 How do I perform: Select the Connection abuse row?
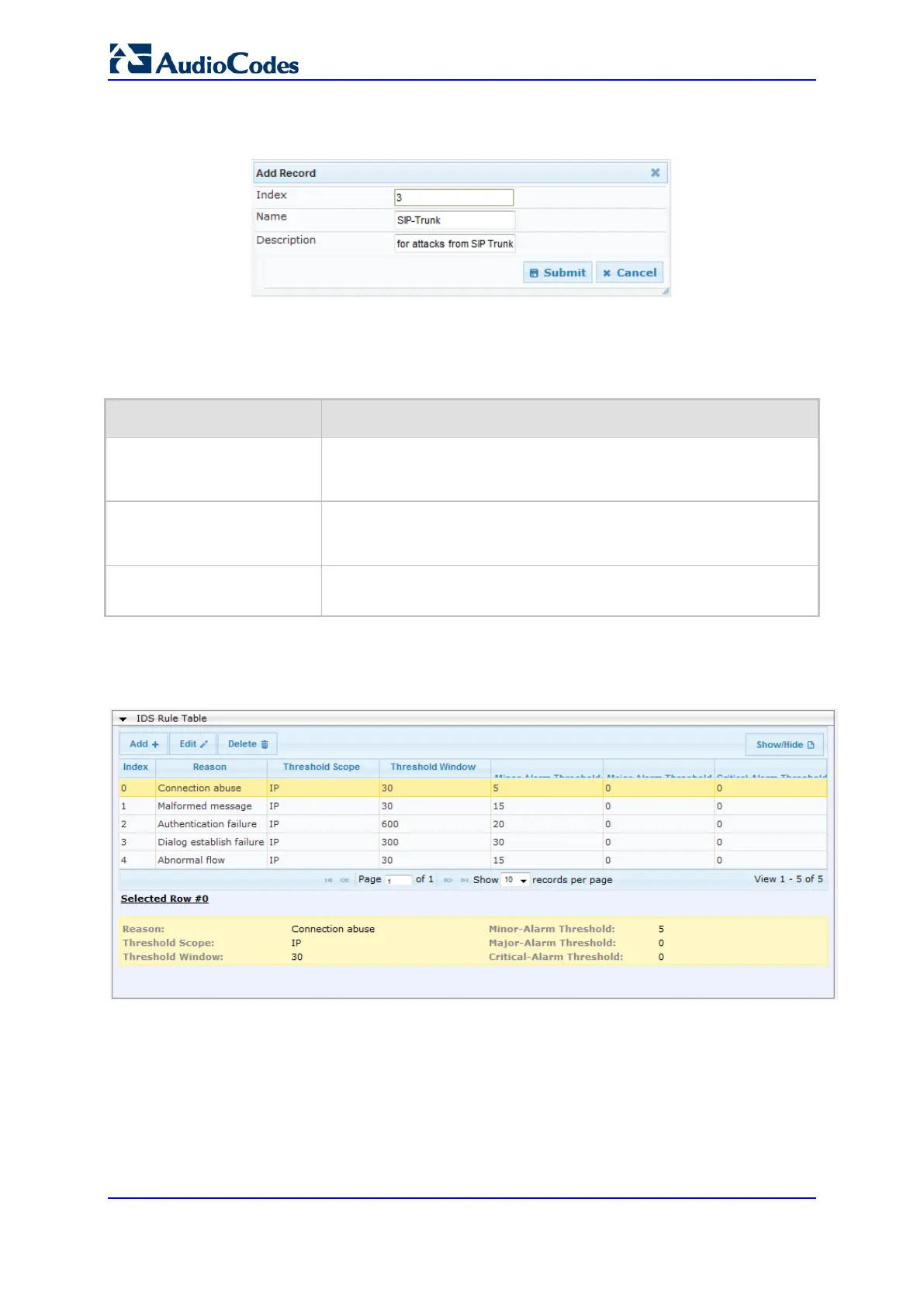tap(472, 788)
